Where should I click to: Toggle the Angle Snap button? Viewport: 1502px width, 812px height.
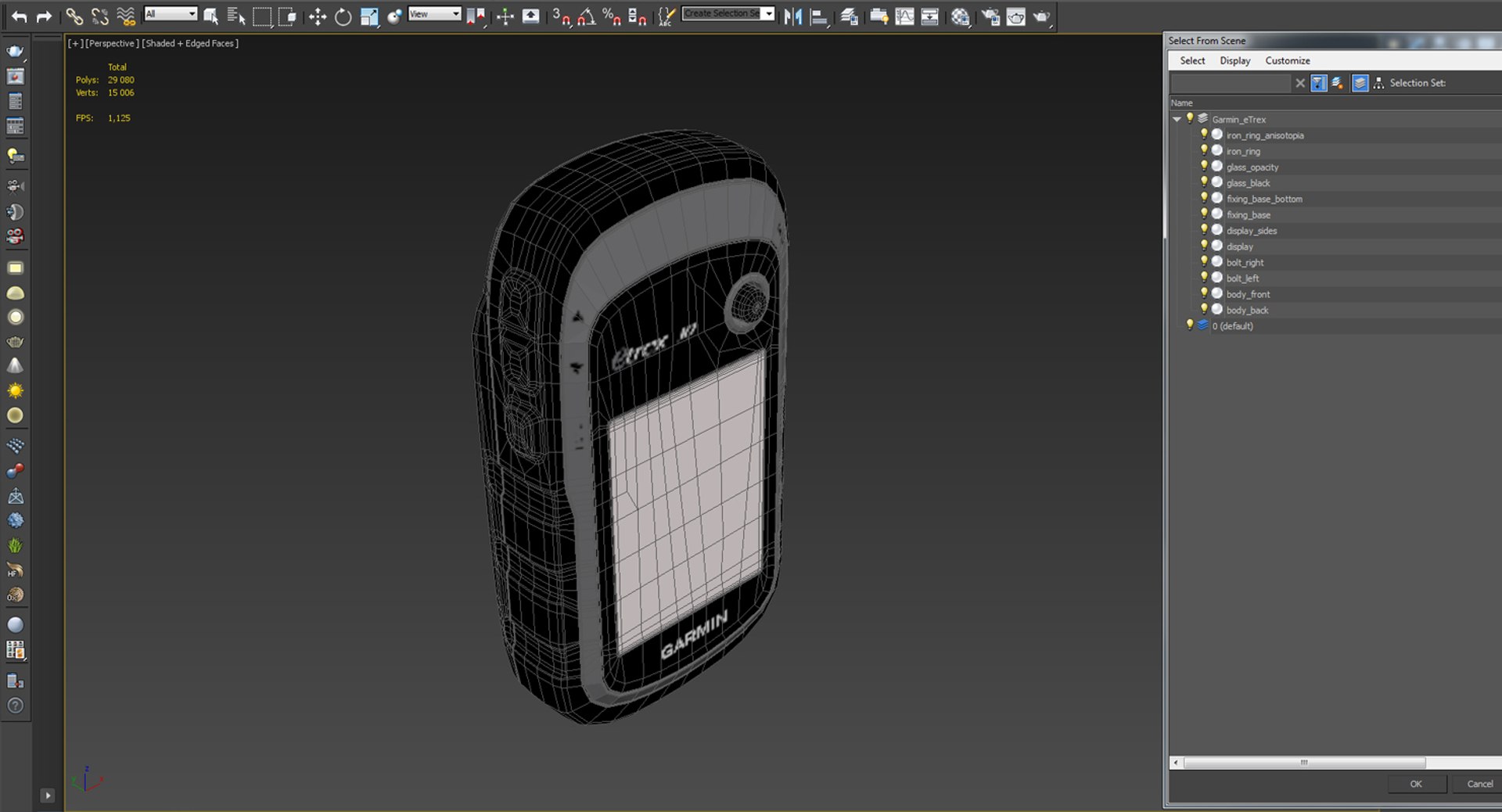pyautogui.click(x=586, y=16)
